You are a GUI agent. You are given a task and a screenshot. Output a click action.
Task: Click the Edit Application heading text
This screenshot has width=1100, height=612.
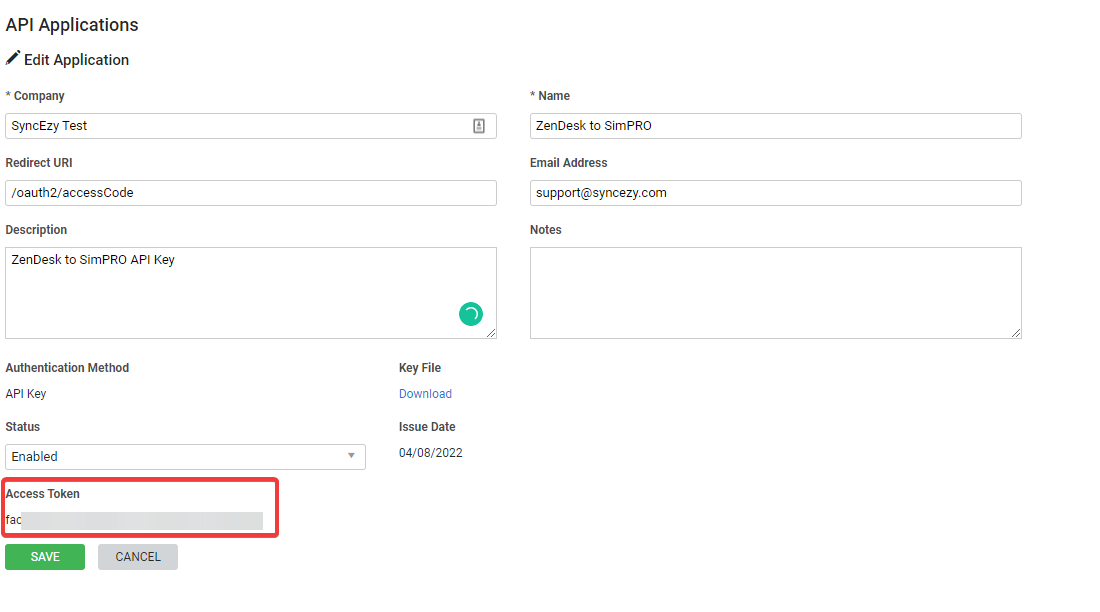pos(76,60)
